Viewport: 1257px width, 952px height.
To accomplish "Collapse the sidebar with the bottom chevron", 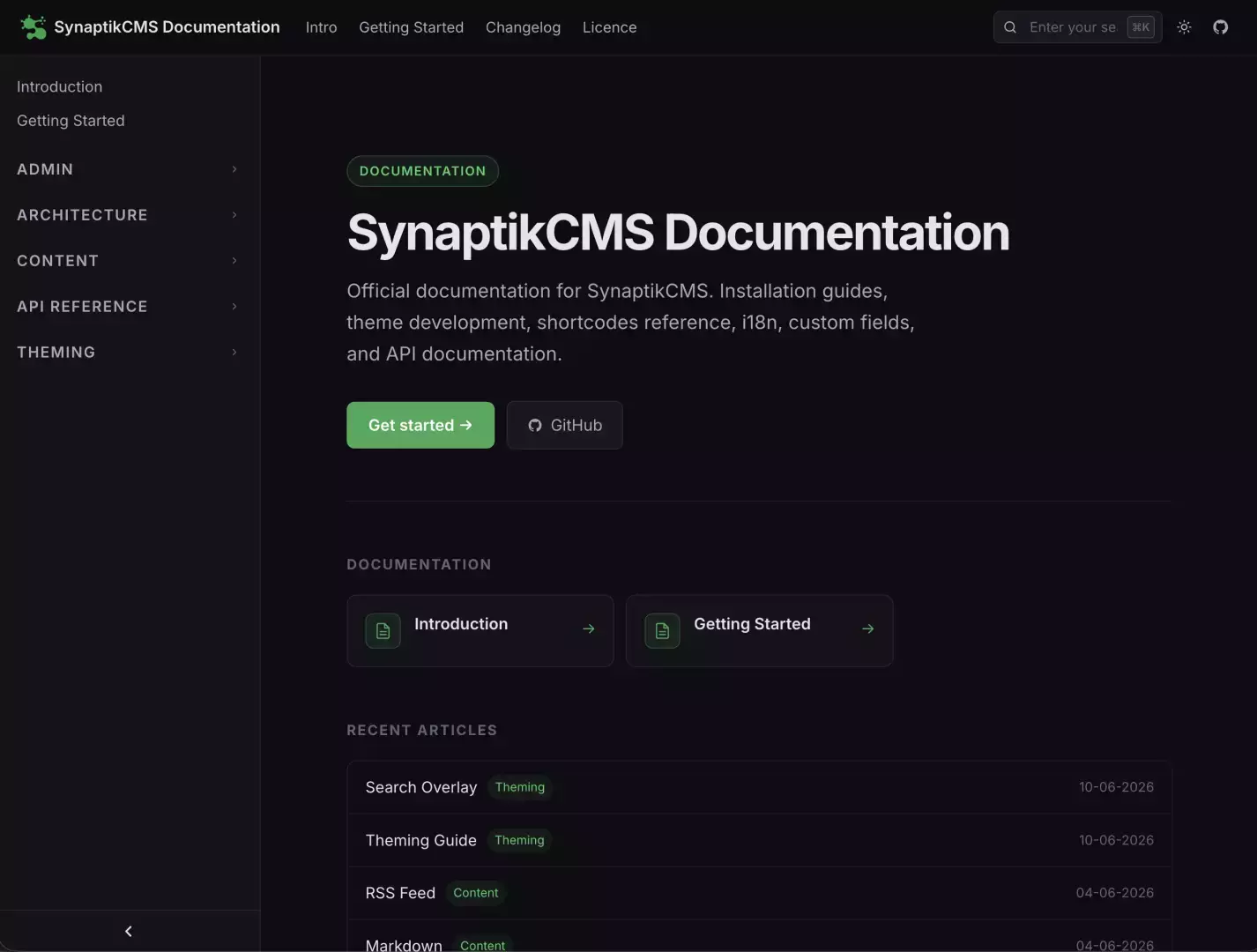I will [x=129, y=931].
